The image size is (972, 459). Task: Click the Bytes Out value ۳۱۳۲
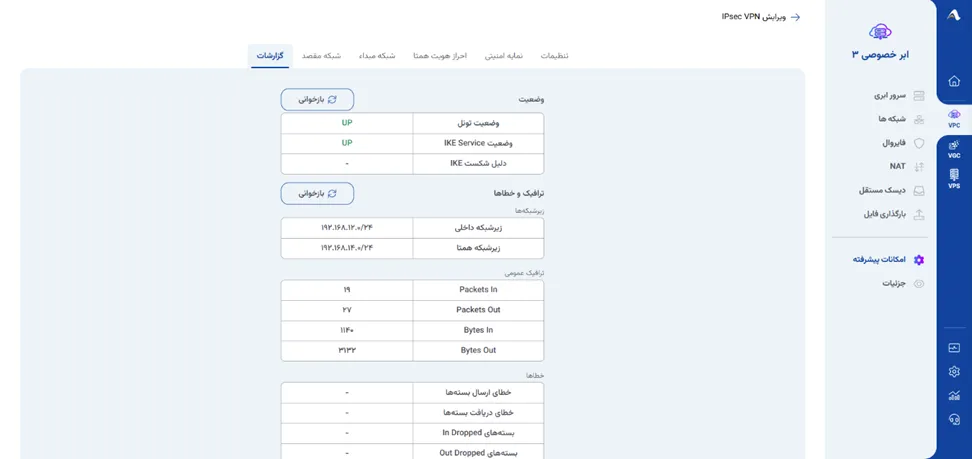coord(347,350)
